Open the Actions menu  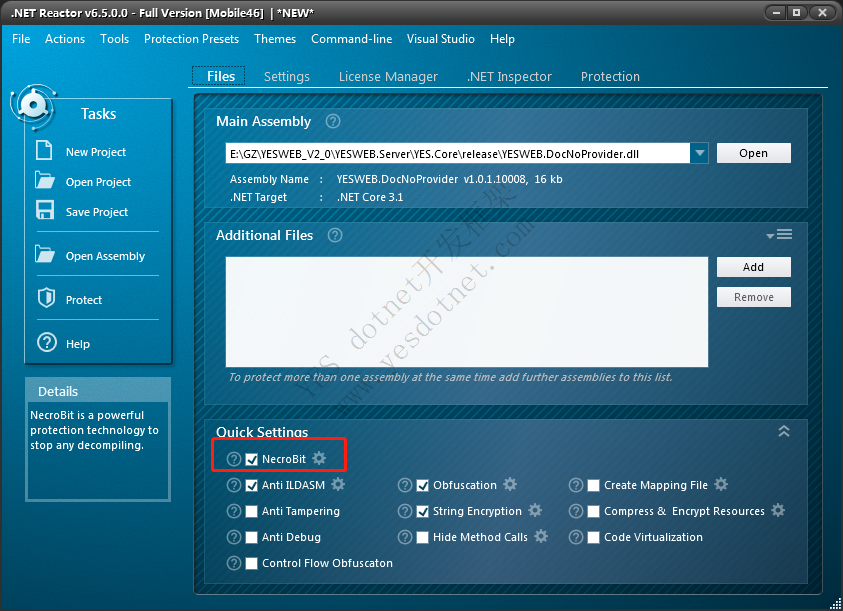pyautogui.click(x=65, y=39)
